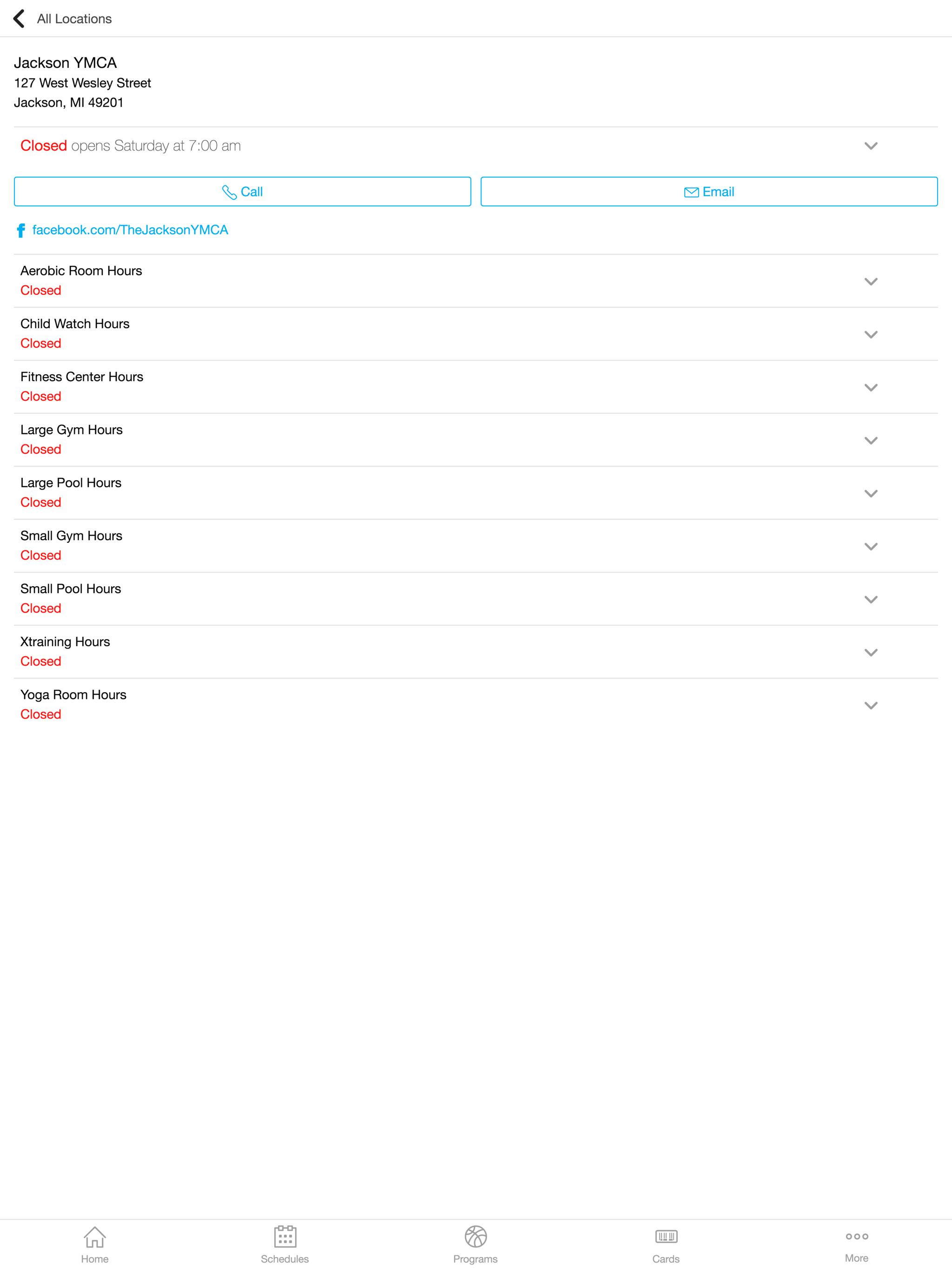This screenshot has height=1270, width=952.
Task: Select the Yoga Room Hours title
Action: tap(73, 695)
